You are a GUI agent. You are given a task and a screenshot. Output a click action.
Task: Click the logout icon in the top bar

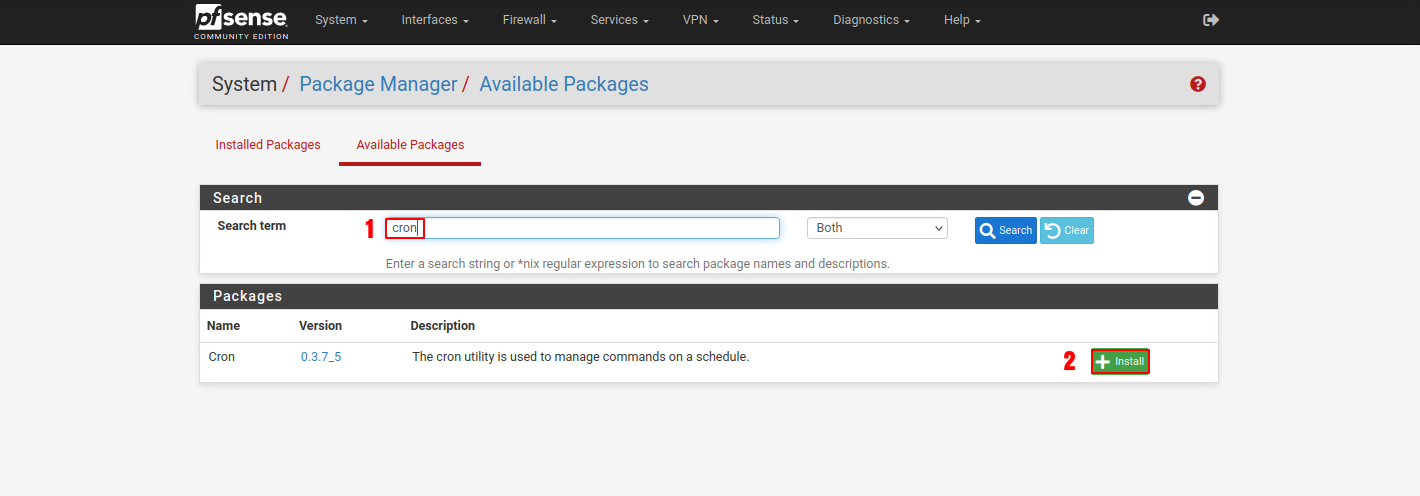[1211, 20]
